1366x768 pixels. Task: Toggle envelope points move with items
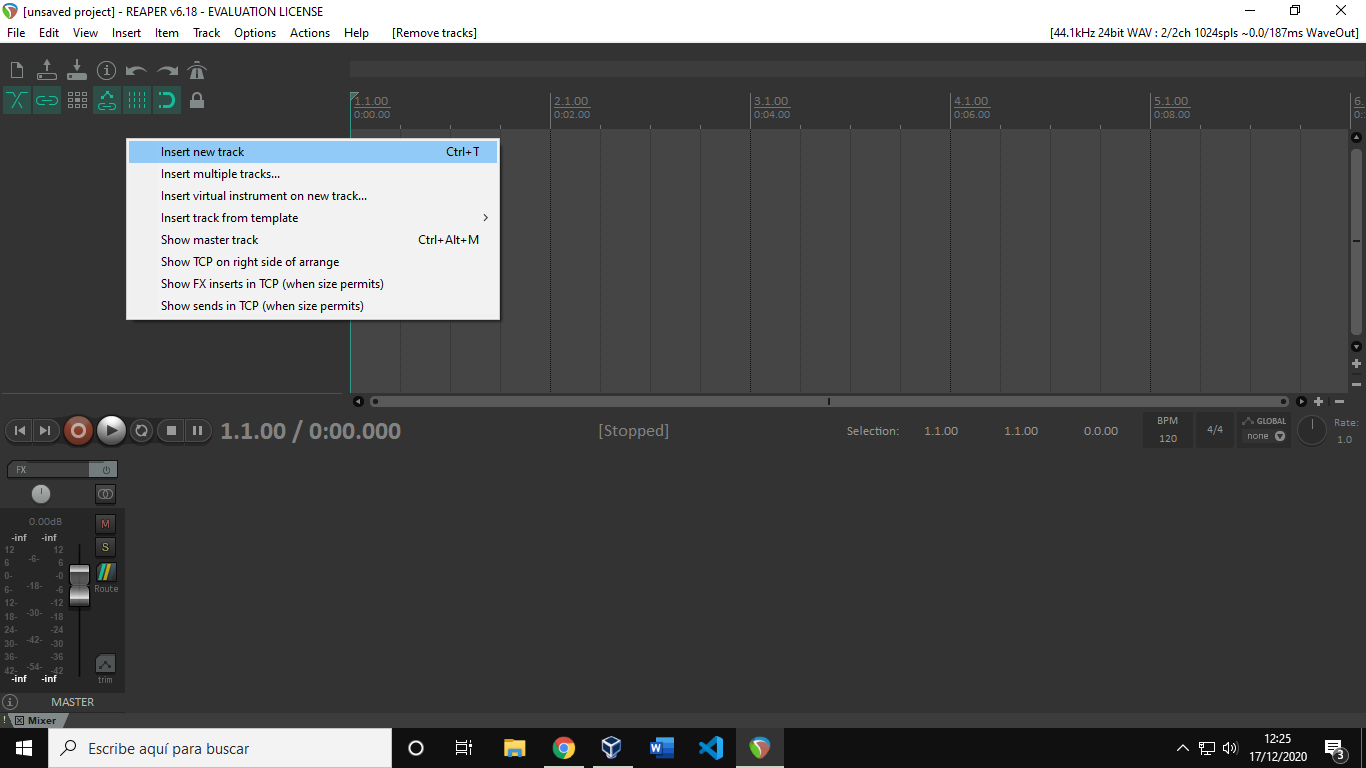click(x=107, y=100)
